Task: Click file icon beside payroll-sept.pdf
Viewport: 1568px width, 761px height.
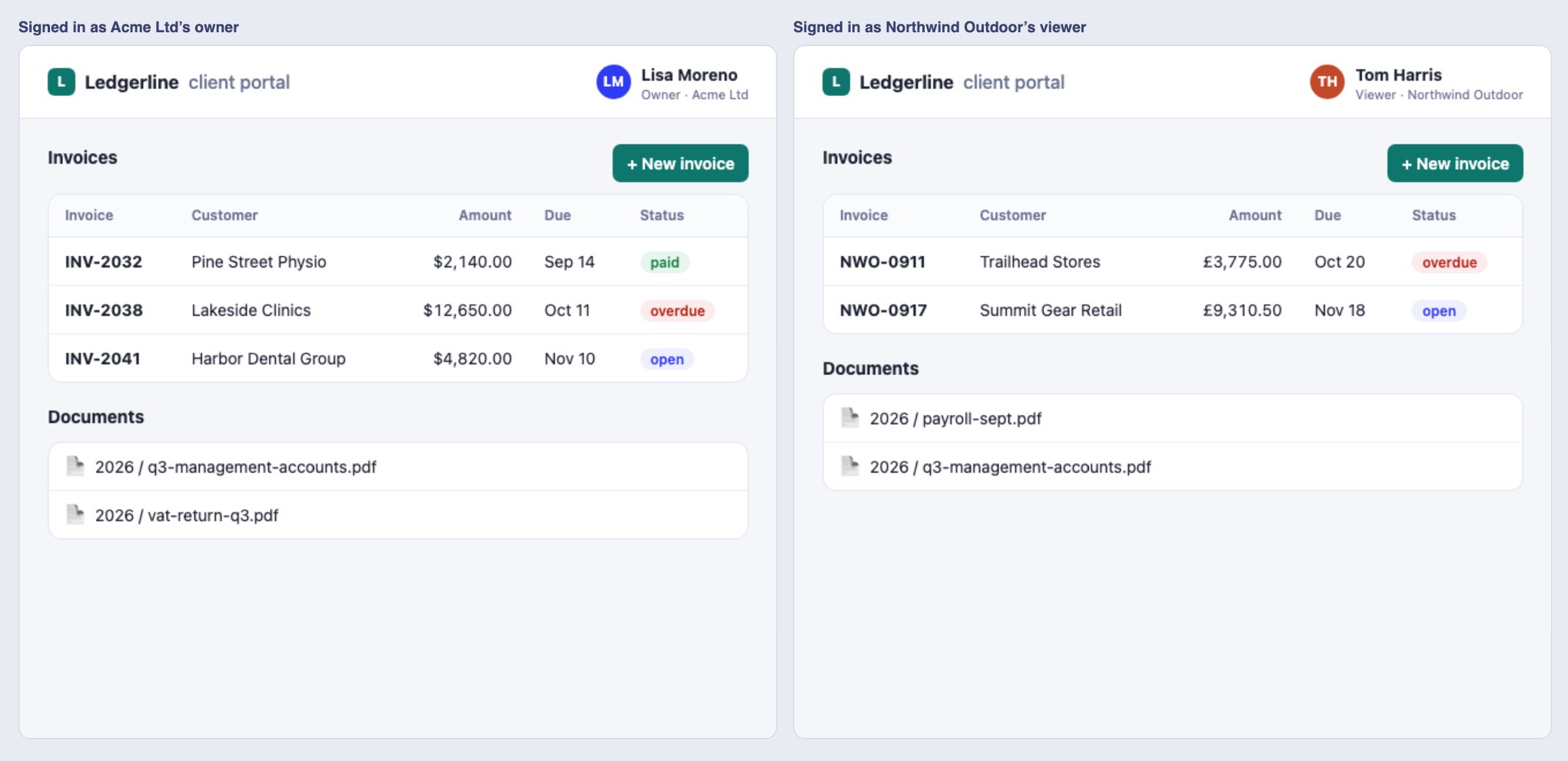Action: pyautogui.click(x=850, y=417)
